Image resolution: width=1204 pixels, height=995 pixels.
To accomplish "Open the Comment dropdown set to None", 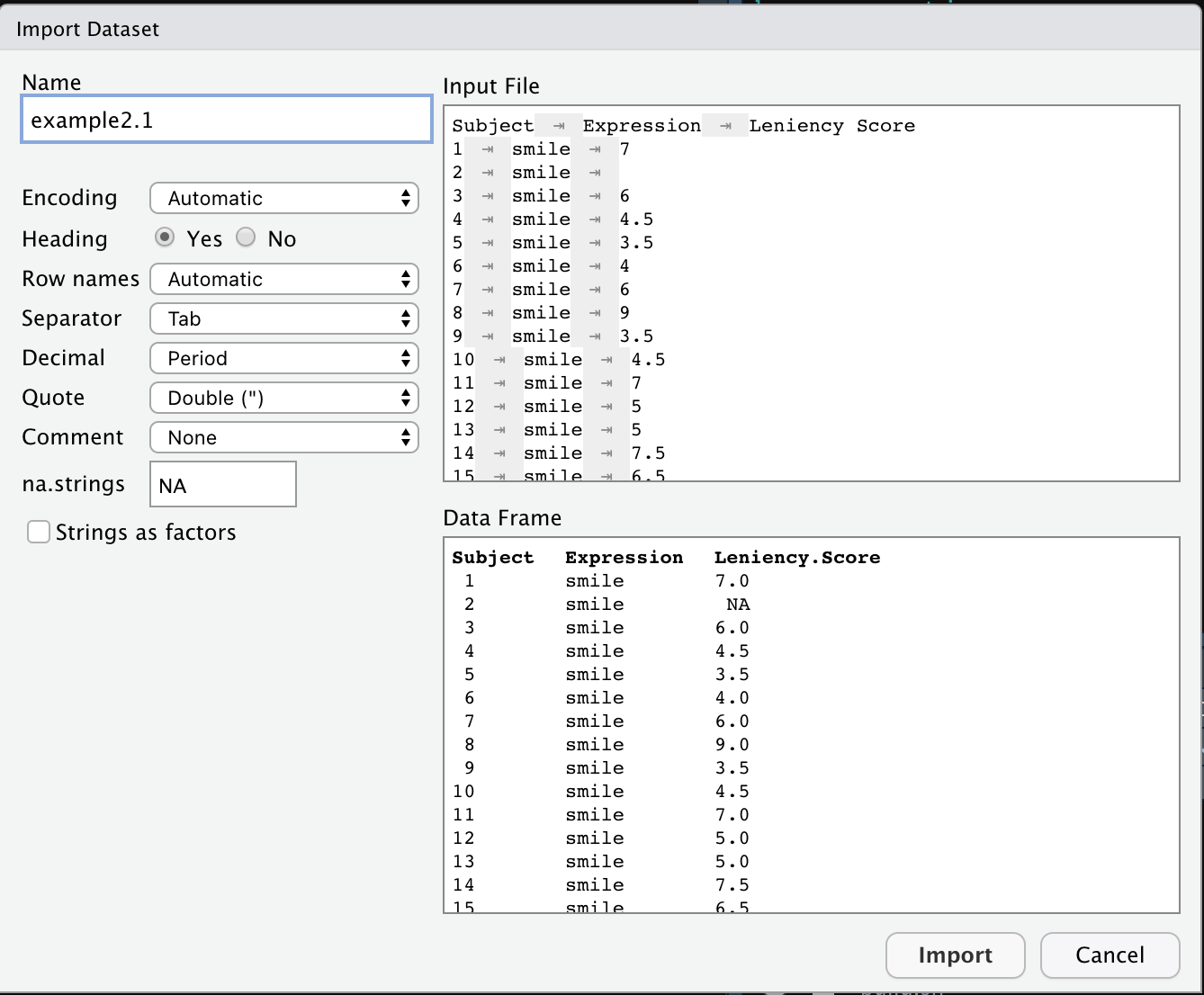I will pos(283,437).
